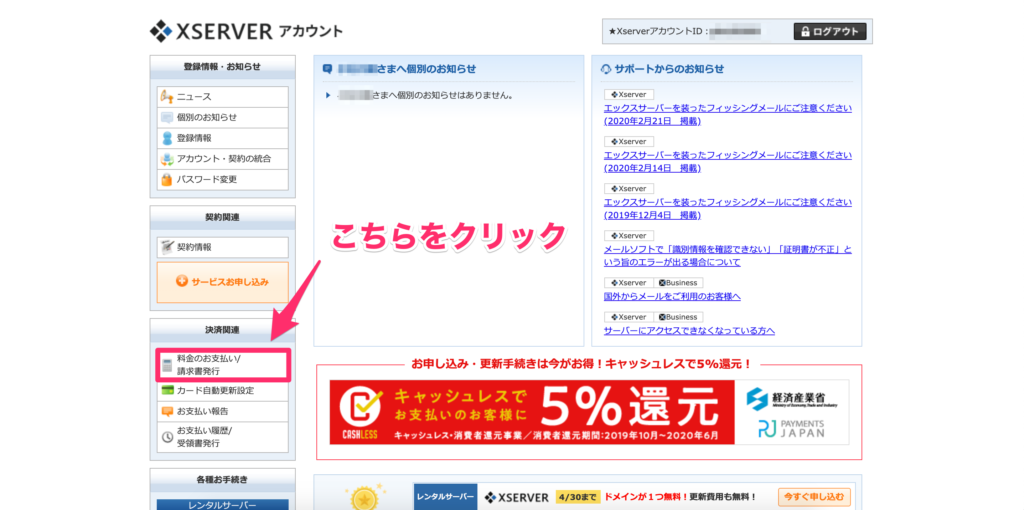Click the headset icon beside サポートからのお知らせ

pos(606,69)
